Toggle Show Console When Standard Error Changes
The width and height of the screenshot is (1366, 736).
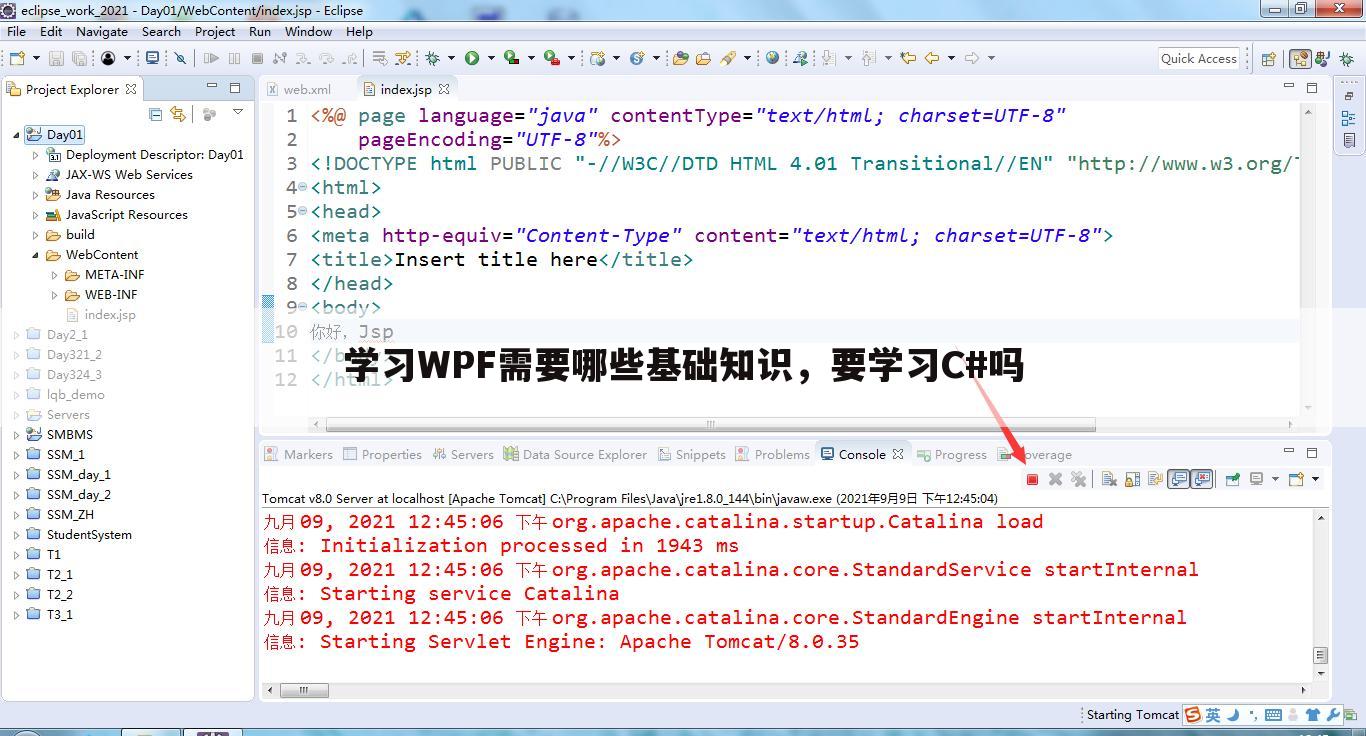click(1202, 479)
